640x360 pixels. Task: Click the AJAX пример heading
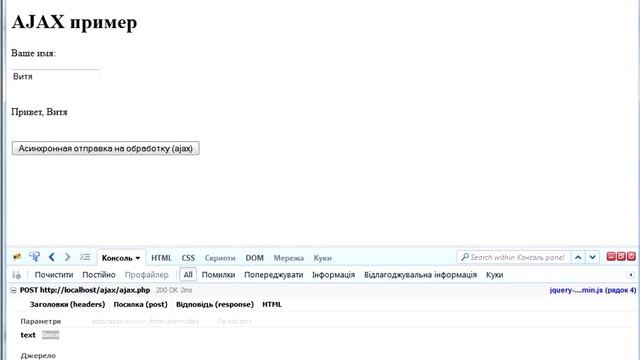click(x=74, y=22)
